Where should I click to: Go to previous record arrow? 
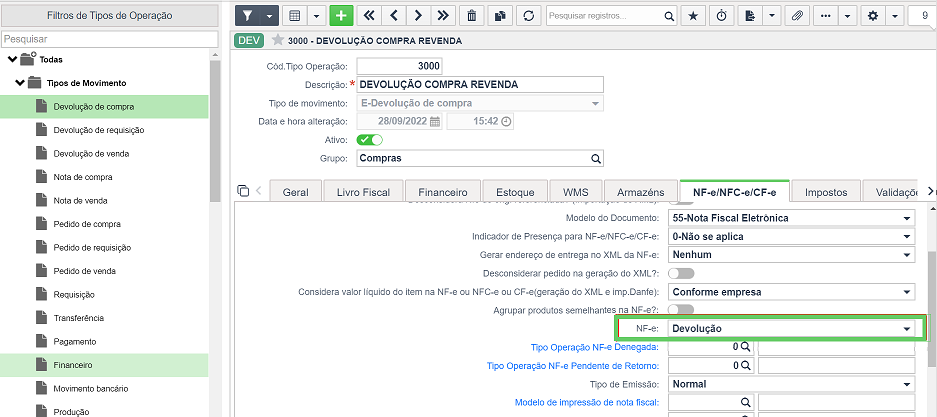click(x=394, y=16)
